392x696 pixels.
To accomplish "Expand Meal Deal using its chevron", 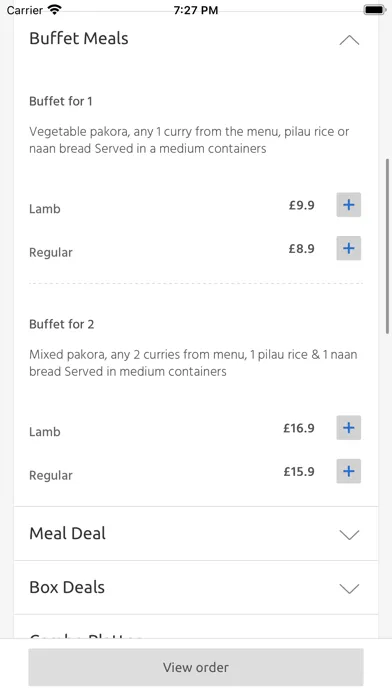I will 349,534.
